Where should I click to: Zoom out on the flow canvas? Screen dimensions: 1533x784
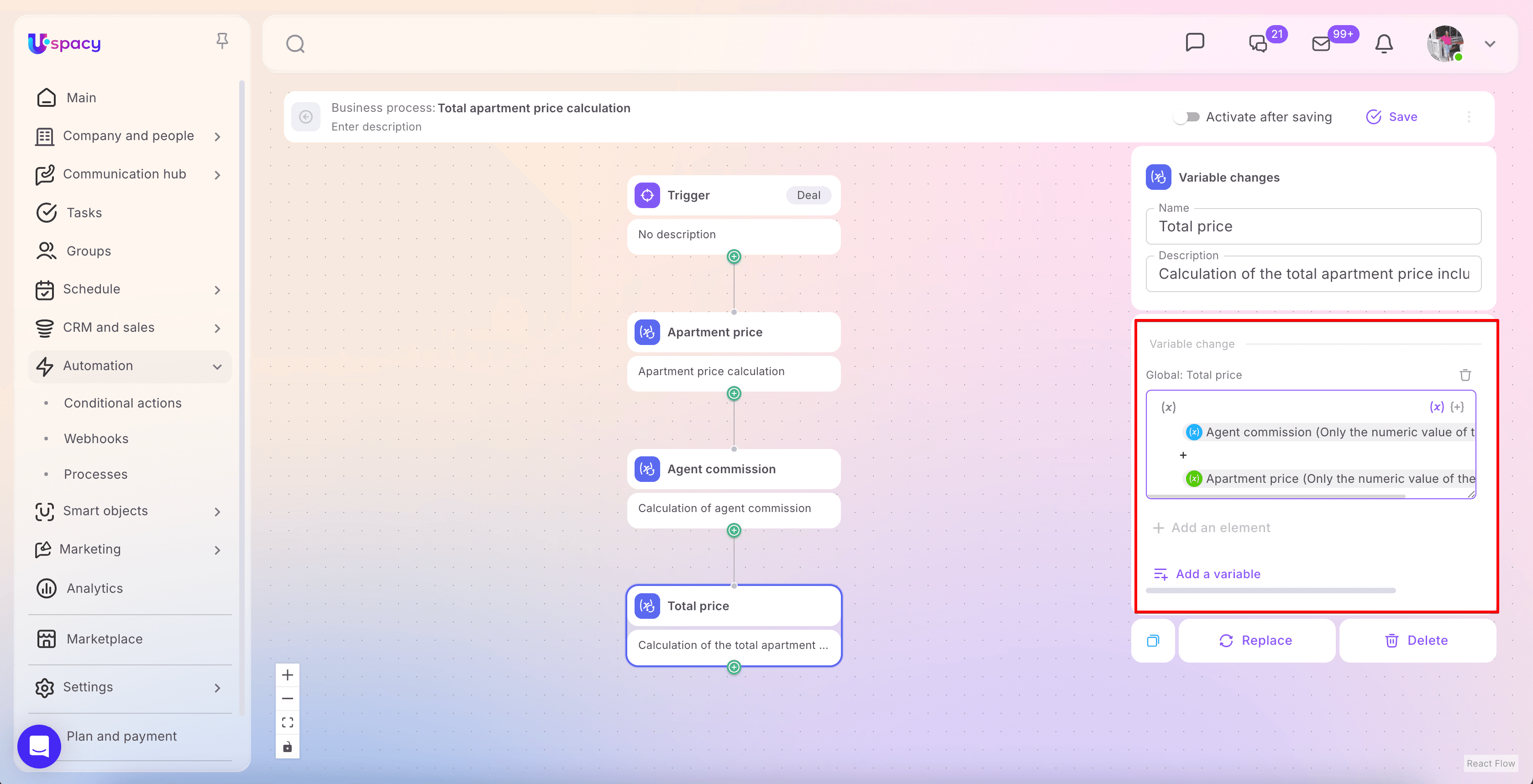[288, 699]
